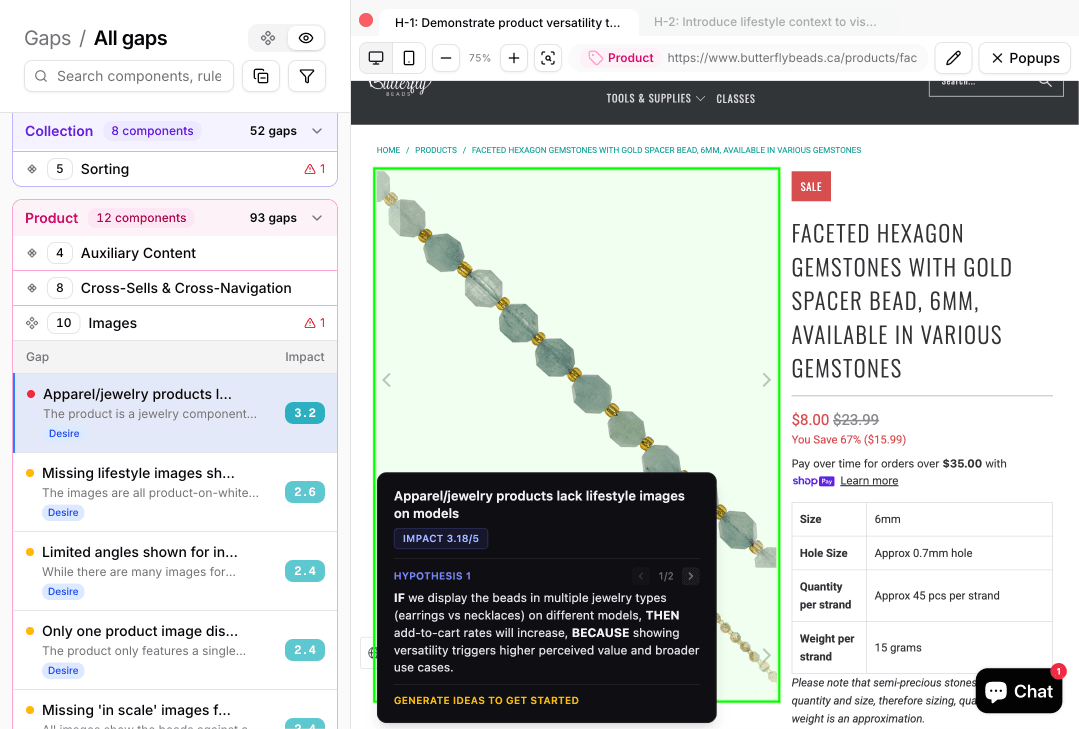Click the butterflybeads URL field
The height and width of the screenshot is (729, 1079).
(792, 58)
